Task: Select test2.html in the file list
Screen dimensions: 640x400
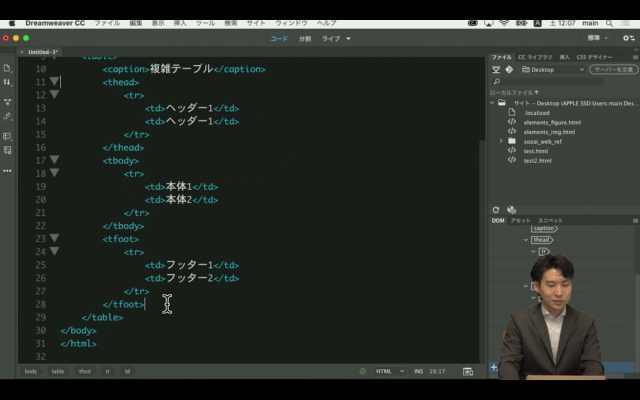Action: point(538,161)
